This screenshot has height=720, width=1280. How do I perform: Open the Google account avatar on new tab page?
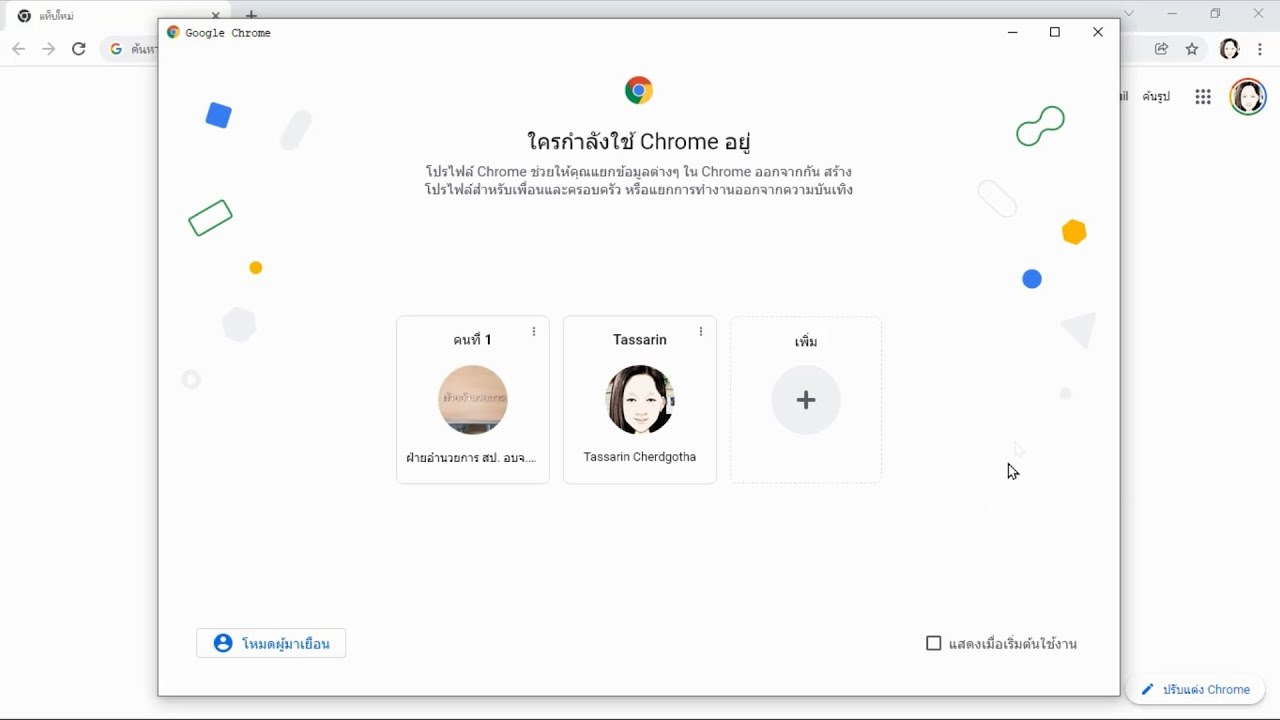coord(1248,97)
